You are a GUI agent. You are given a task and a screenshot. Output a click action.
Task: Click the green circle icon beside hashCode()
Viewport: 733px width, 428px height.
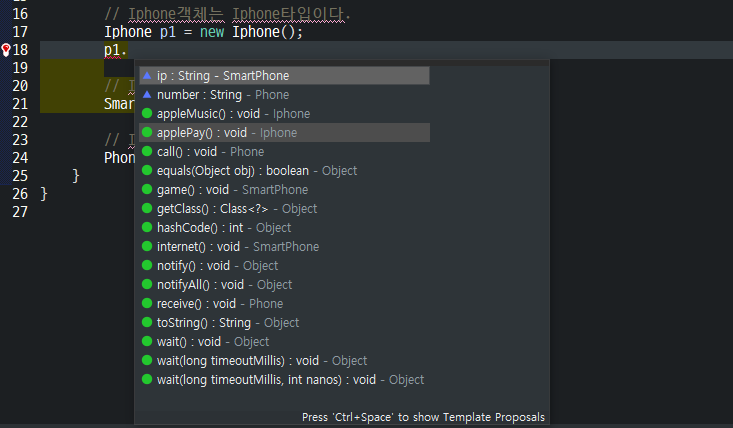(147, 227)
